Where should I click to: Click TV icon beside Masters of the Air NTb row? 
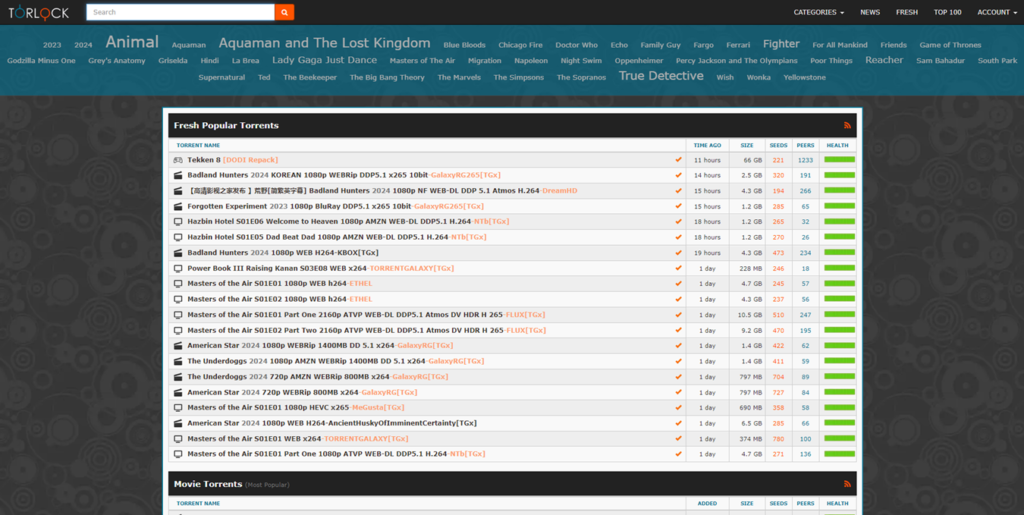(x=178, y=454)
